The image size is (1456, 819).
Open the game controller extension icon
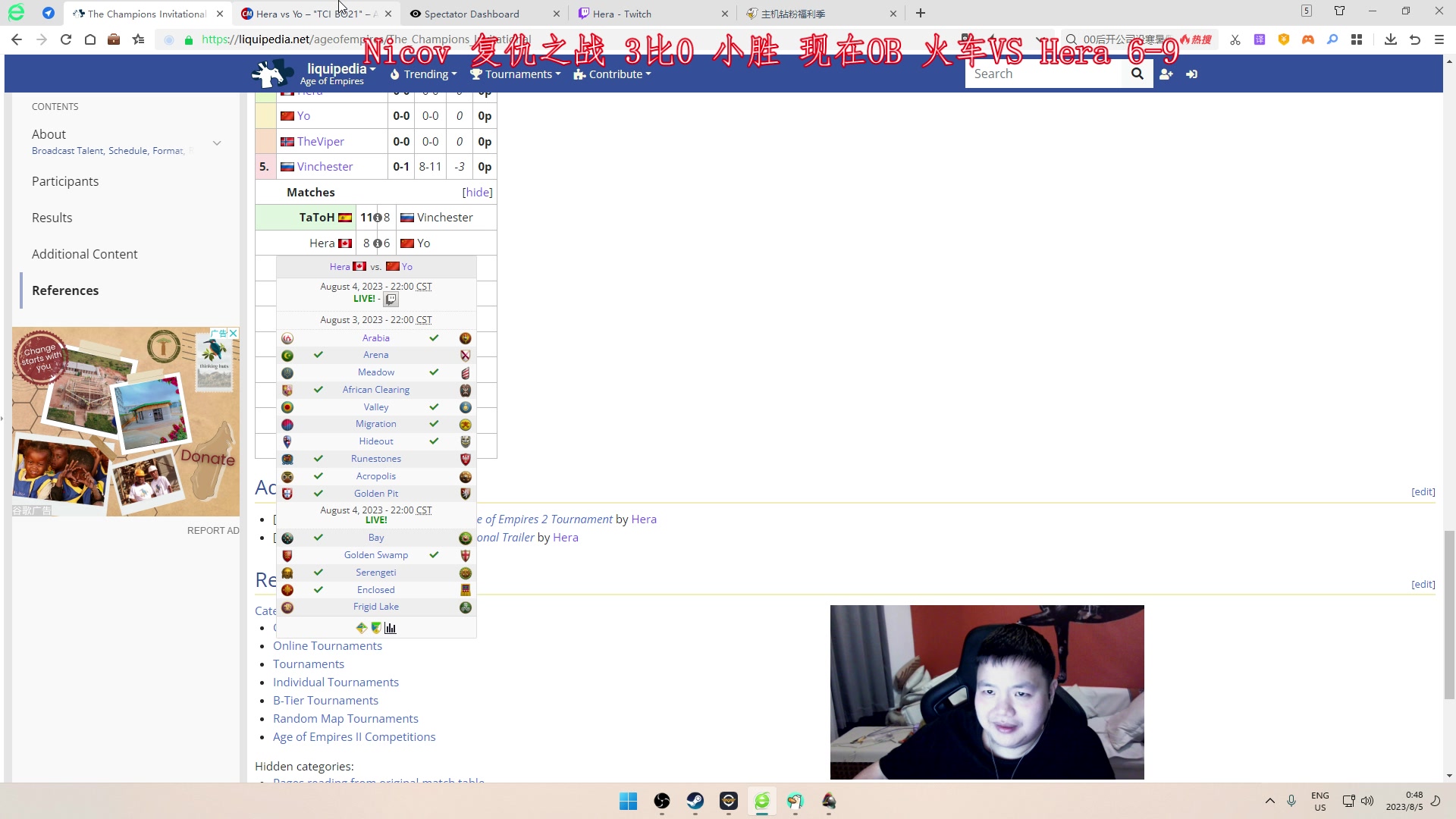pyautogui.click(x=1308, y=39)
